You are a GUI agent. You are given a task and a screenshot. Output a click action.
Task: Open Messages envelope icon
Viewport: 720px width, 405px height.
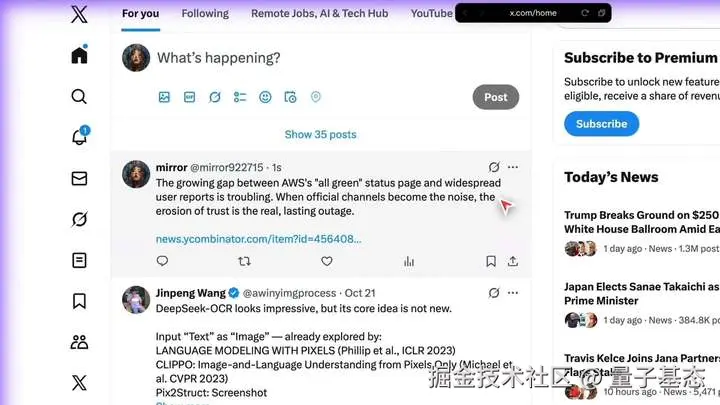tap(79, 178)
